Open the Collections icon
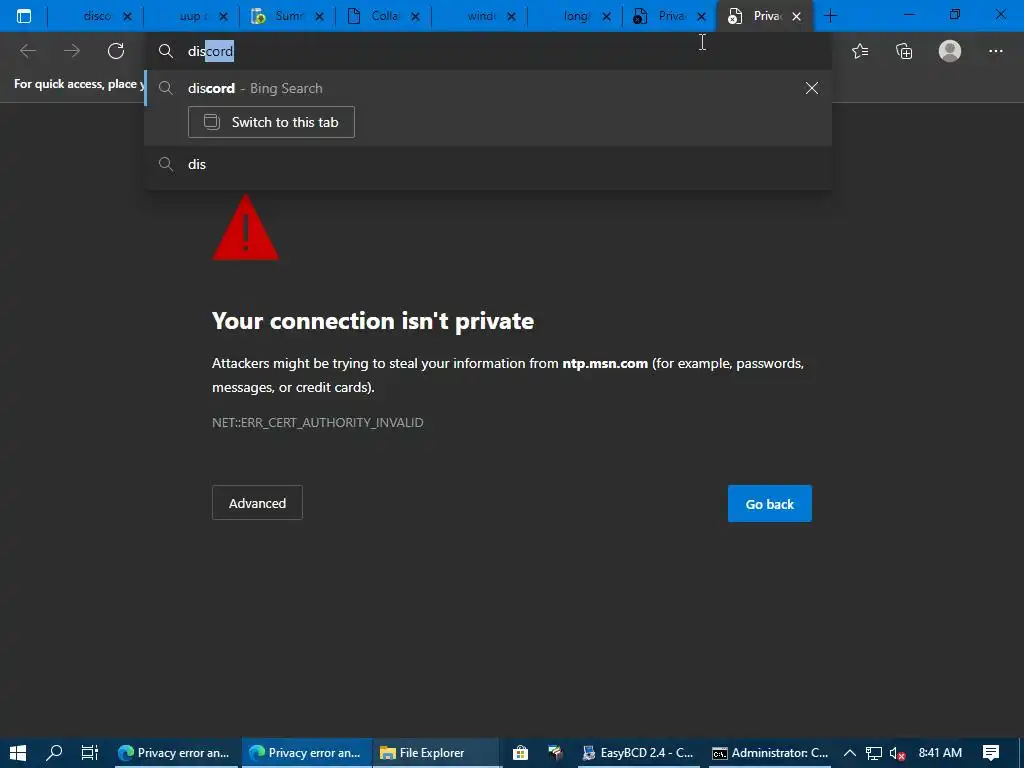The height and width of the screenshot is (768, 1024). point(904,51)
